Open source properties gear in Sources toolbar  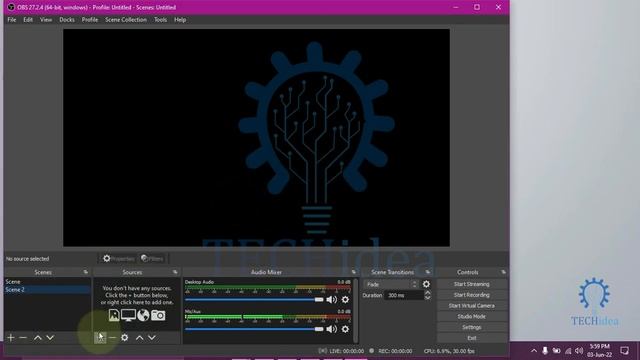124,338
